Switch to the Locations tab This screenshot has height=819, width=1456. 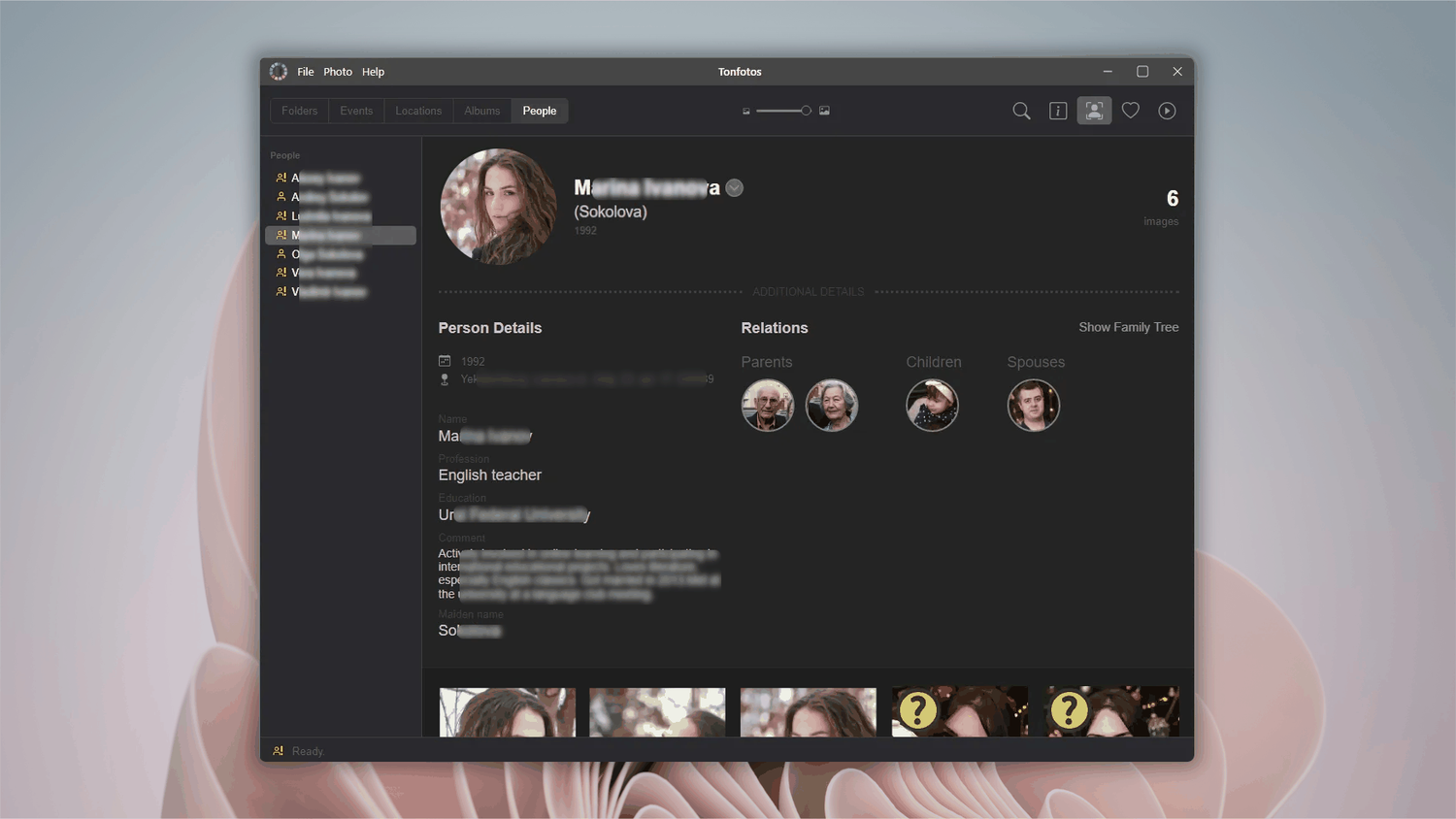pos(418,111)
